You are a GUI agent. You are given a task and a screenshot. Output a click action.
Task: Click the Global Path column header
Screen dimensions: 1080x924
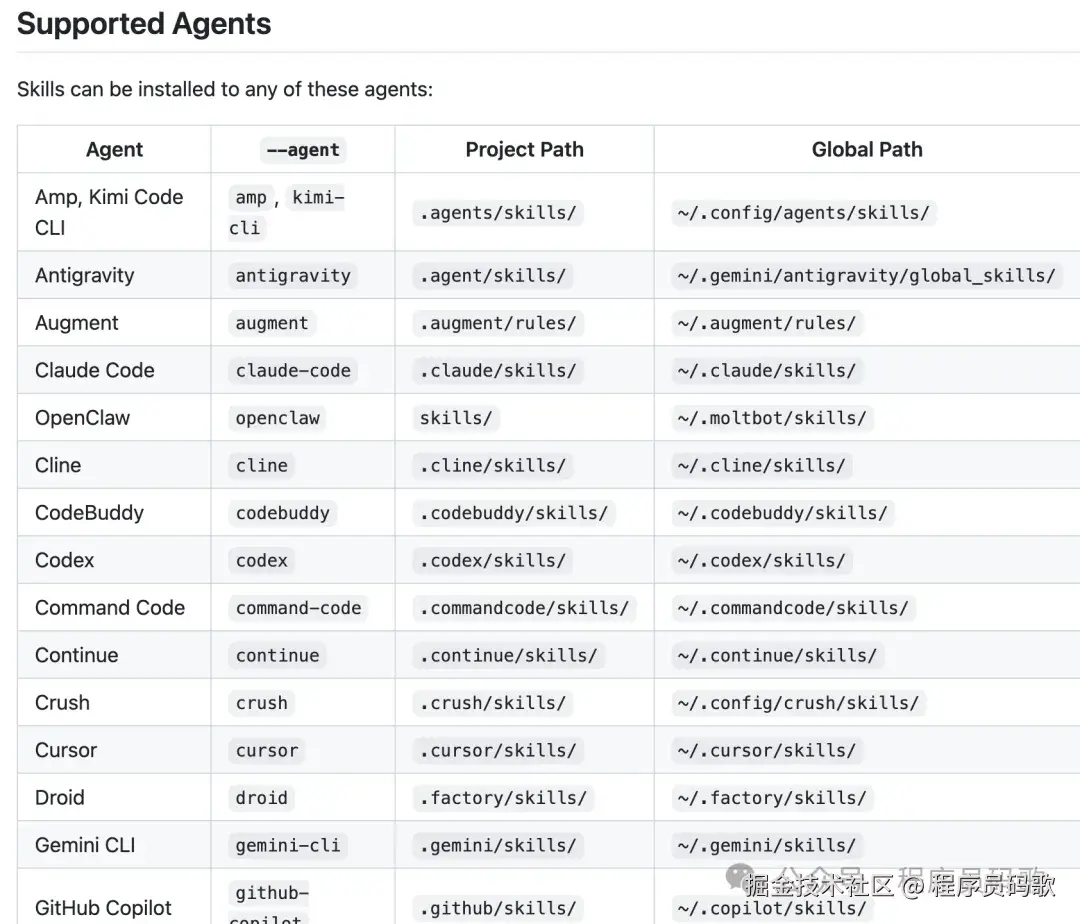tap(866, 150)
